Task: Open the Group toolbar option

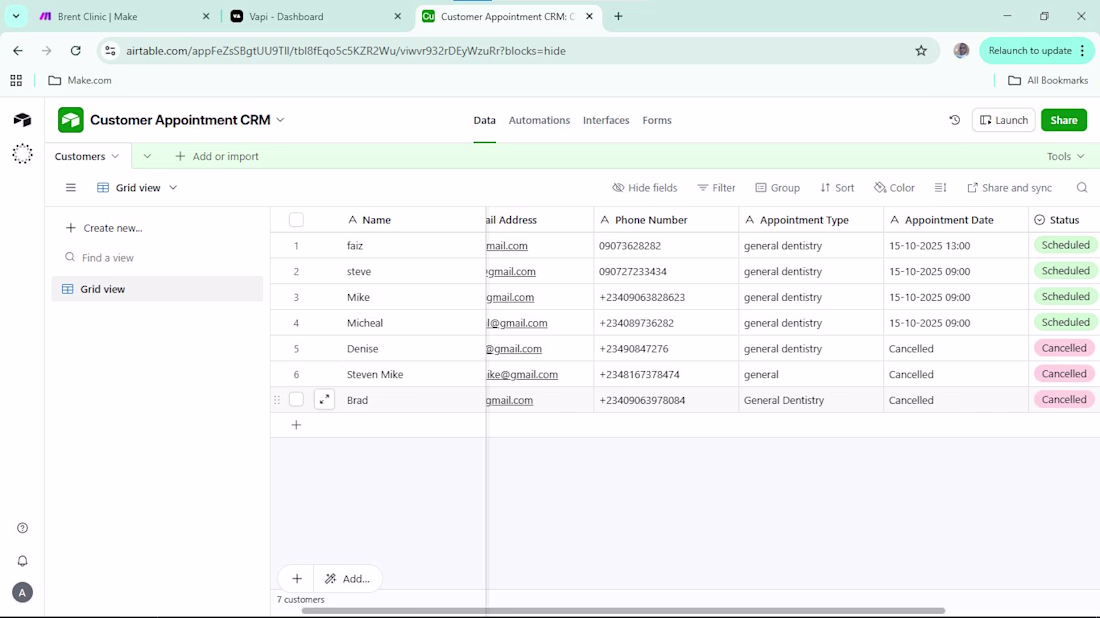Action: (777, 188)
